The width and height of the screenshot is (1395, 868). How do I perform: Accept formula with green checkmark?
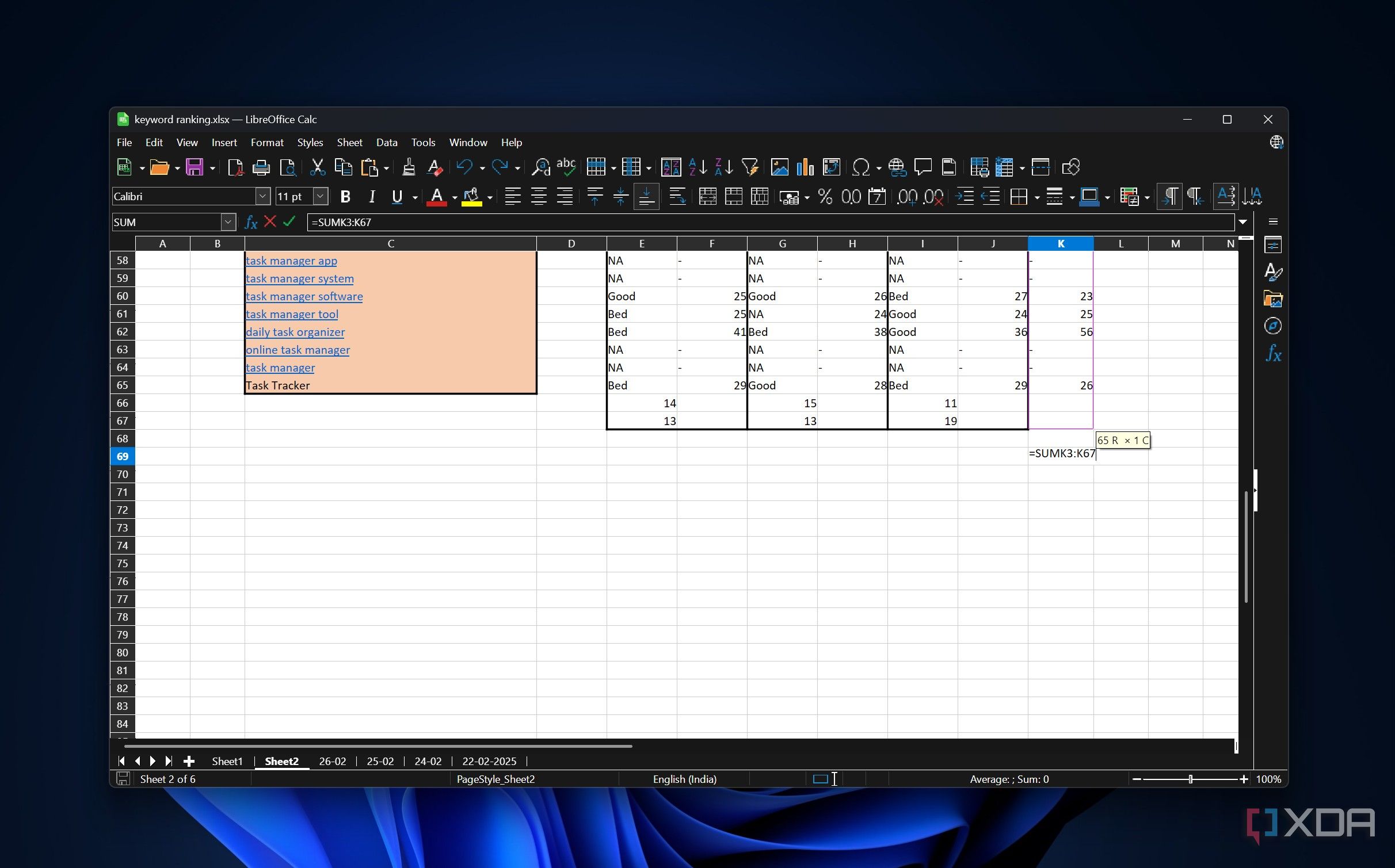click(289, 221)
